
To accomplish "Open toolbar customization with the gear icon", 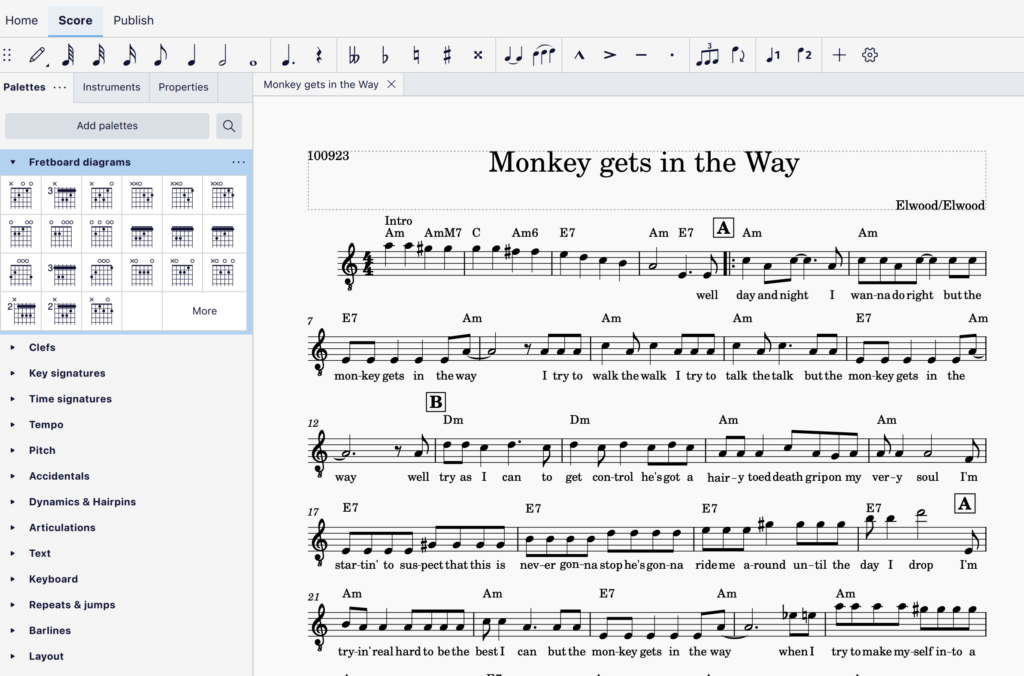I will click(869, 55).
